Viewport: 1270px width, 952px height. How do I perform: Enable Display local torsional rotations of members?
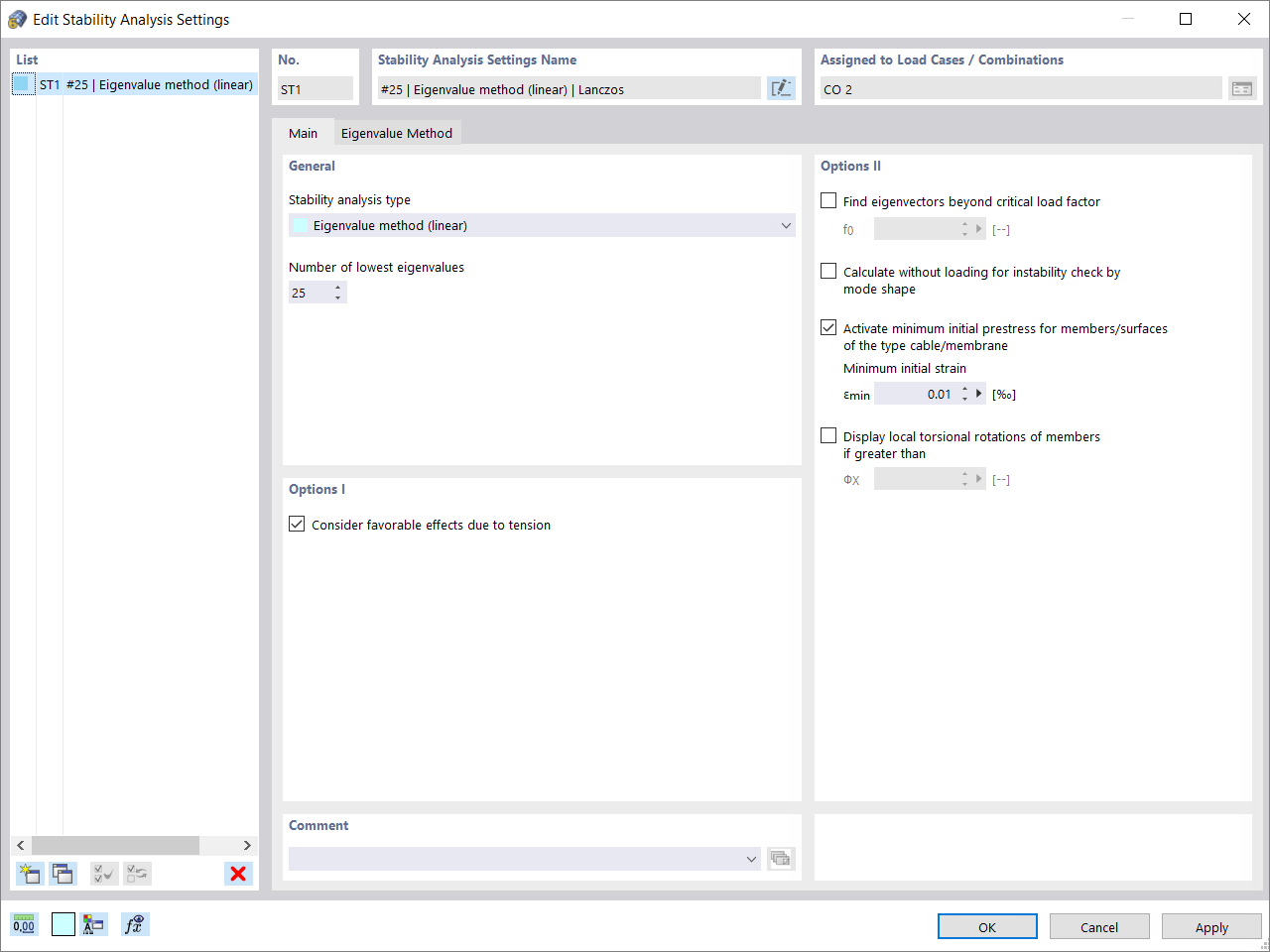[828, 435]
